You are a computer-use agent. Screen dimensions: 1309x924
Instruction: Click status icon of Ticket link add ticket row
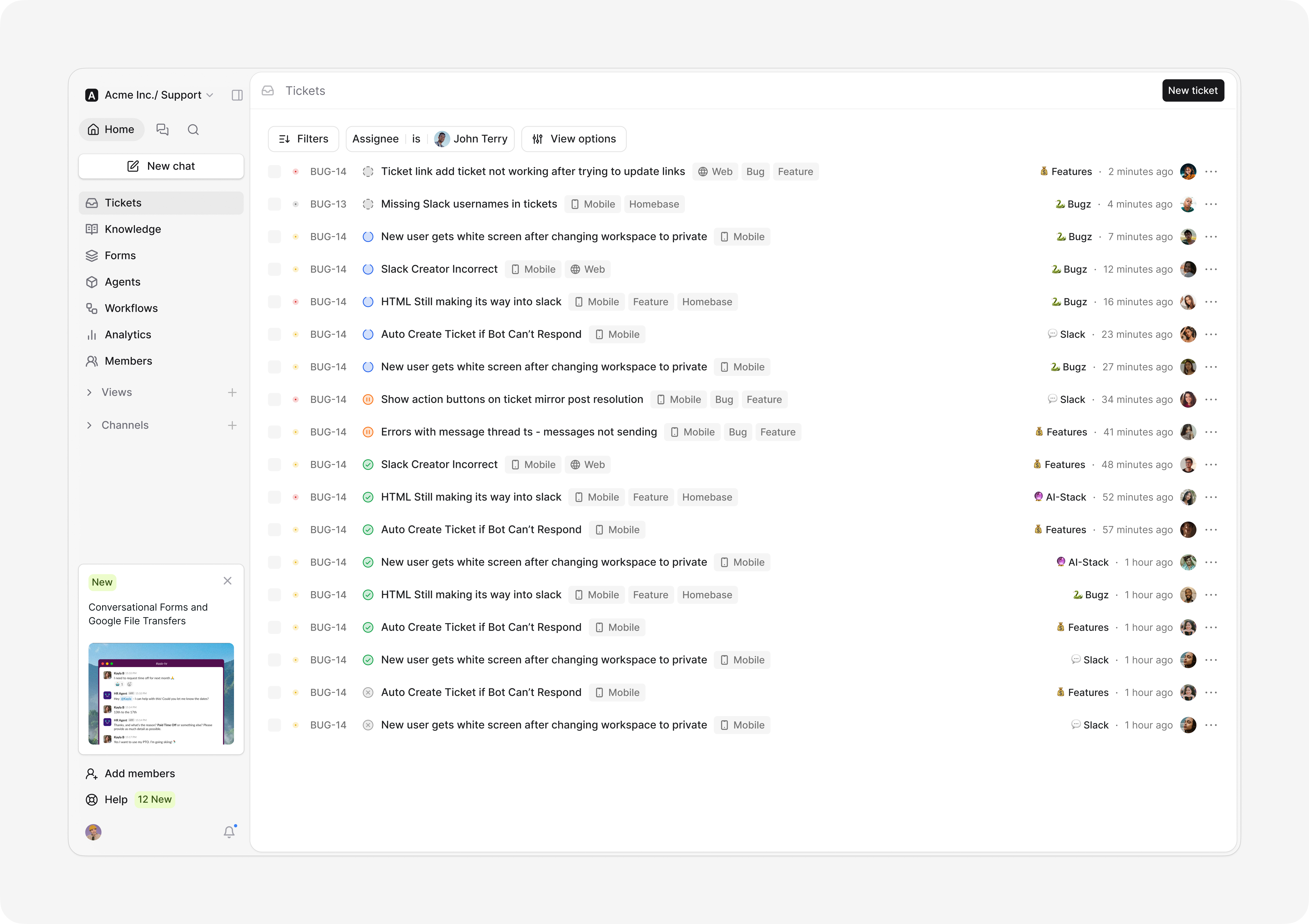tap(368, 172)
